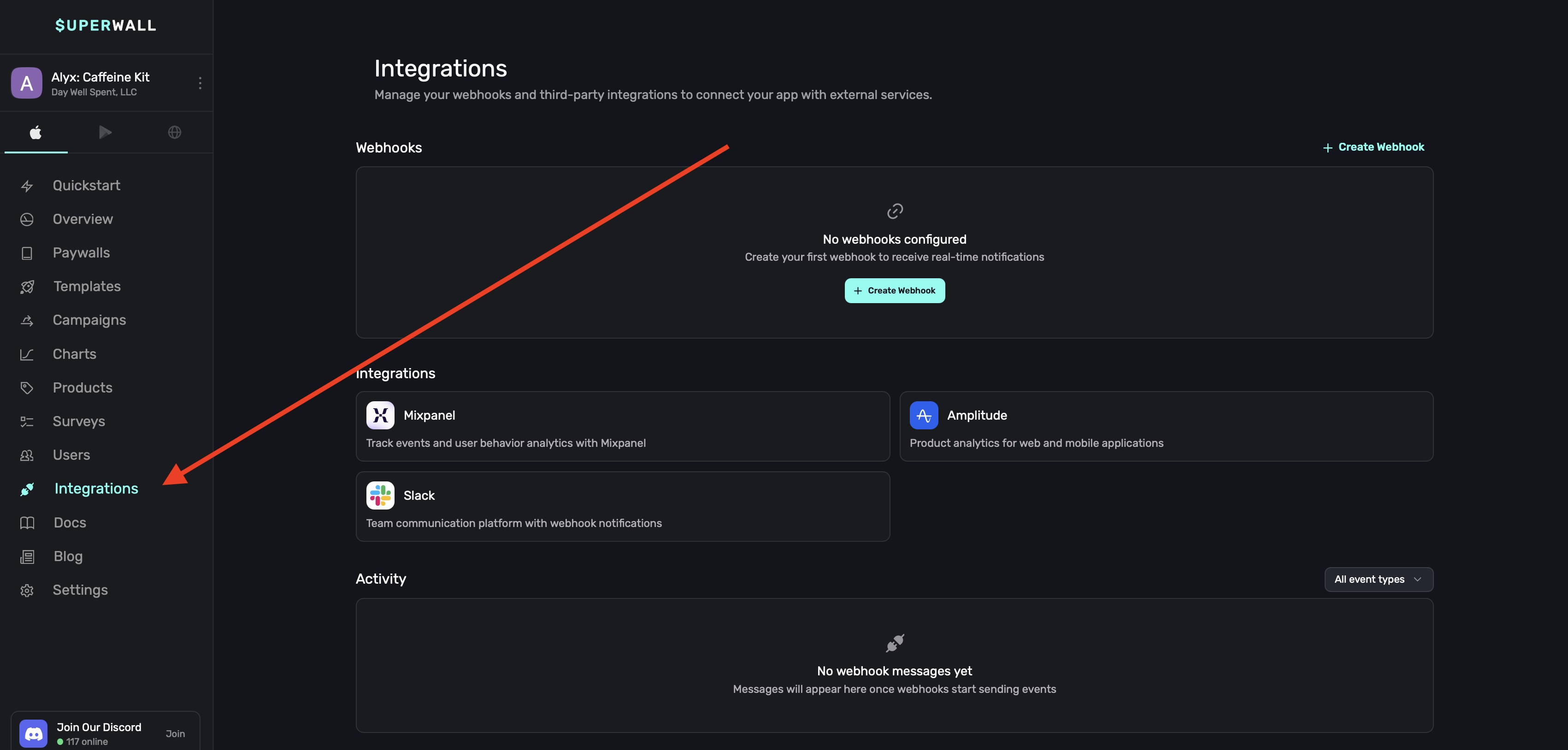Select the web globe platform tab
This screenshot has width=1568, height=750.
pyautogui.click(x=175, y=132)
